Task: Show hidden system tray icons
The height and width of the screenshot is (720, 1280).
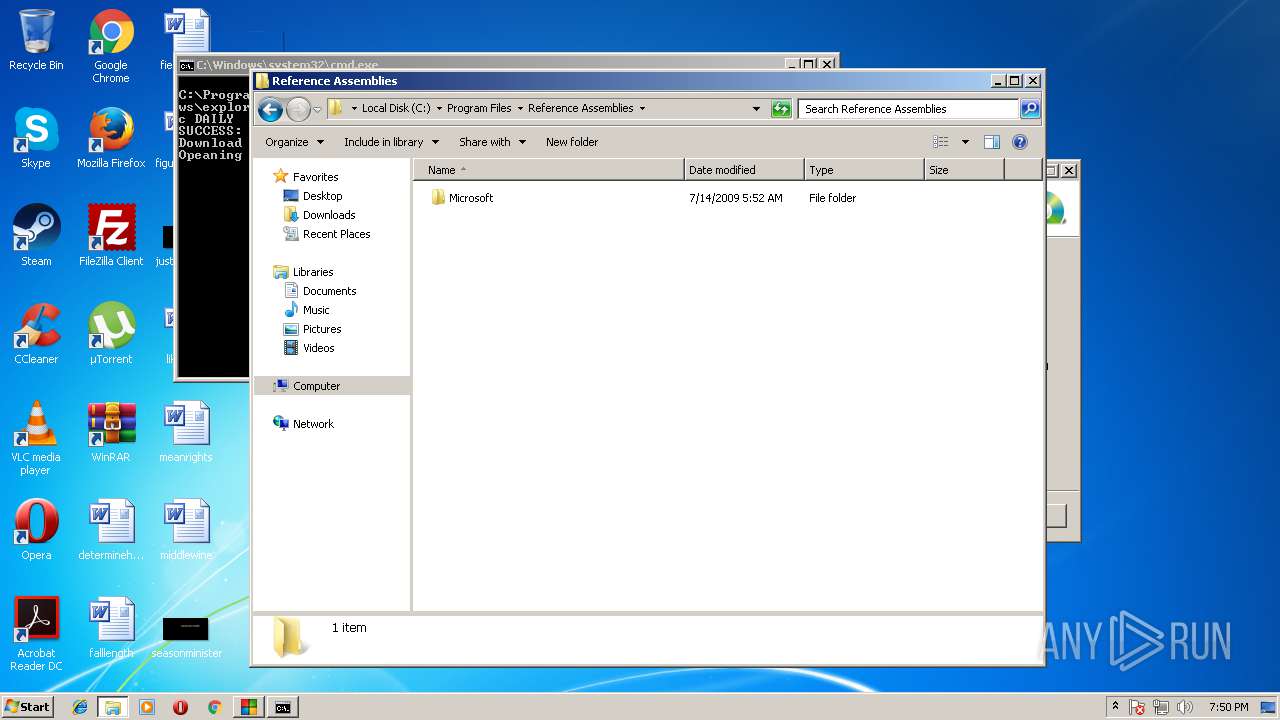Action: tap(1115, 707)
